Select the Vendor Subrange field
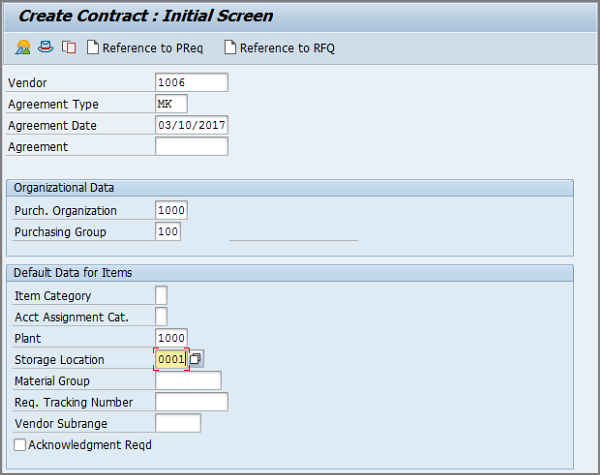 click(x=178, y=423)
